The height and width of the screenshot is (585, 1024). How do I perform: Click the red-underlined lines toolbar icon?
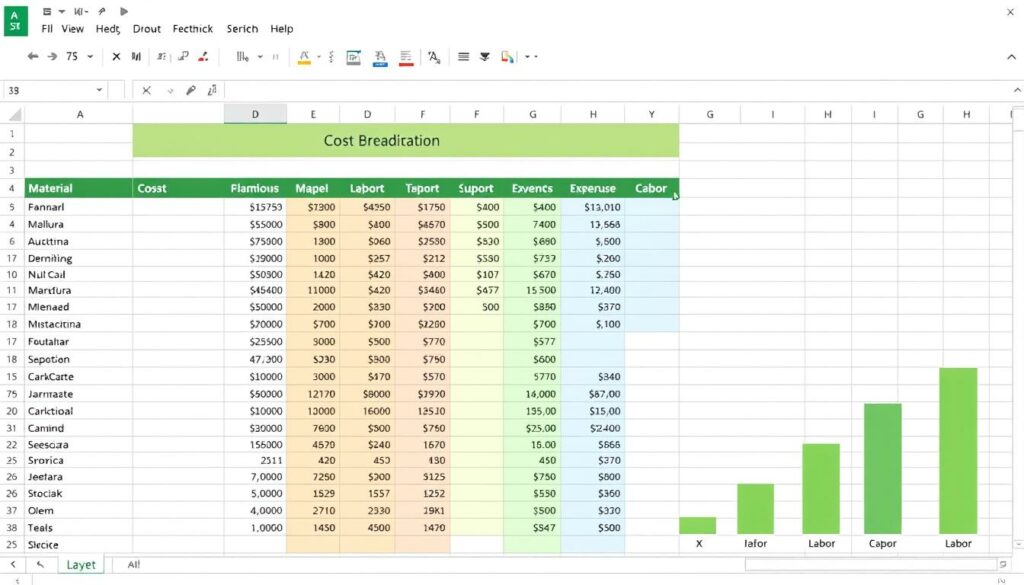(x=406, y=58)
